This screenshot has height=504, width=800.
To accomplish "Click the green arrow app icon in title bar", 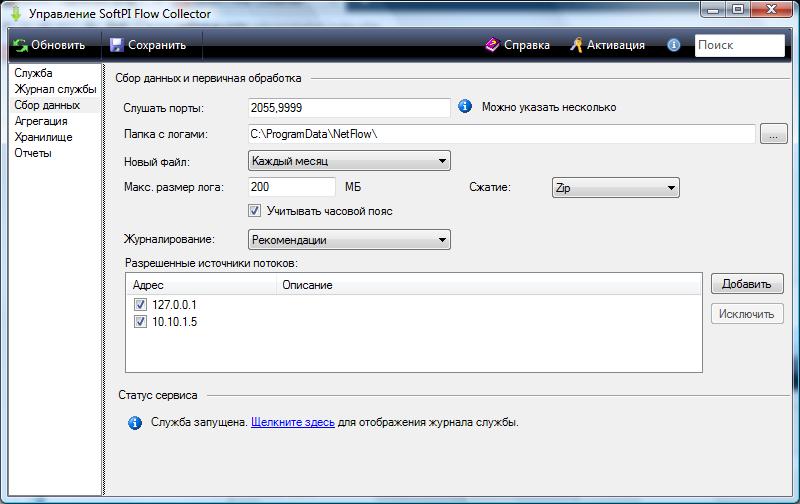I will tap(16, 13).
